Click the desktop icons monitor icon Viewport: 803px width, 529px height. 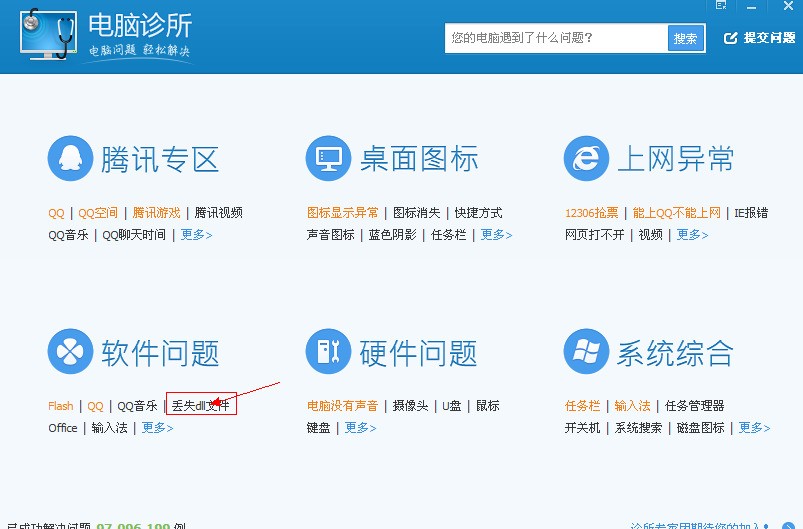[328, 158]
